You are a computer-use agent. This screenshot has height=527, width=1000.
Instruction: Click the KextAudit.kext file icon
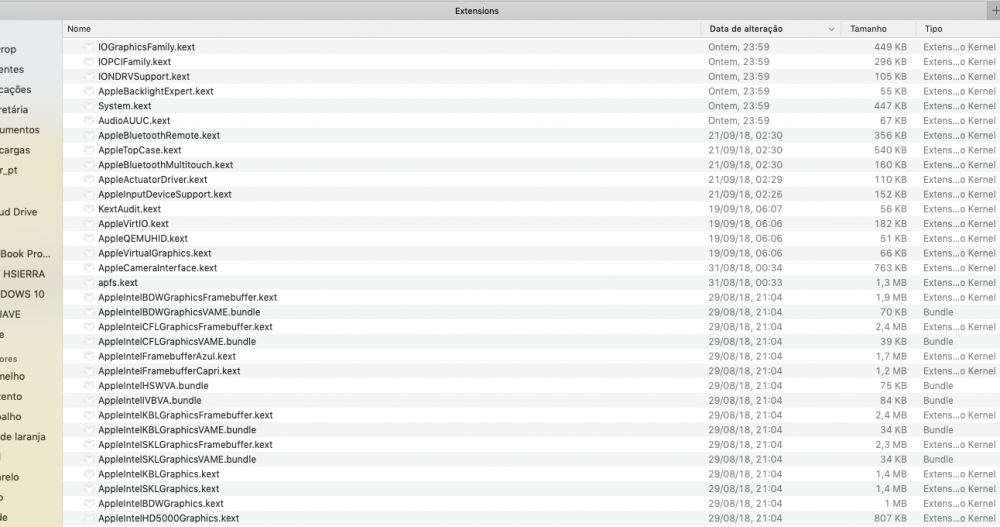click(x=89, y=209)
